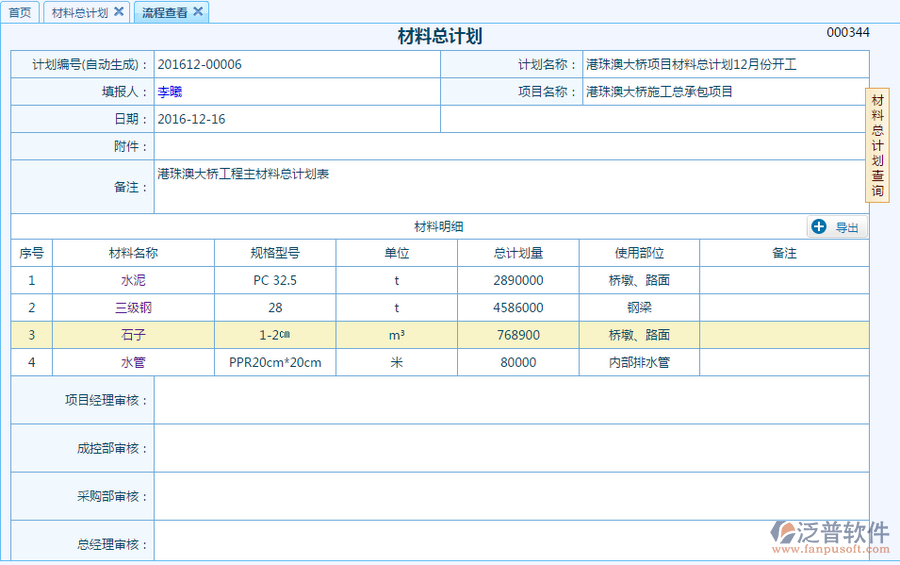Click the quantity cell 4586000

pyautogui.click(x=518, y=308)
